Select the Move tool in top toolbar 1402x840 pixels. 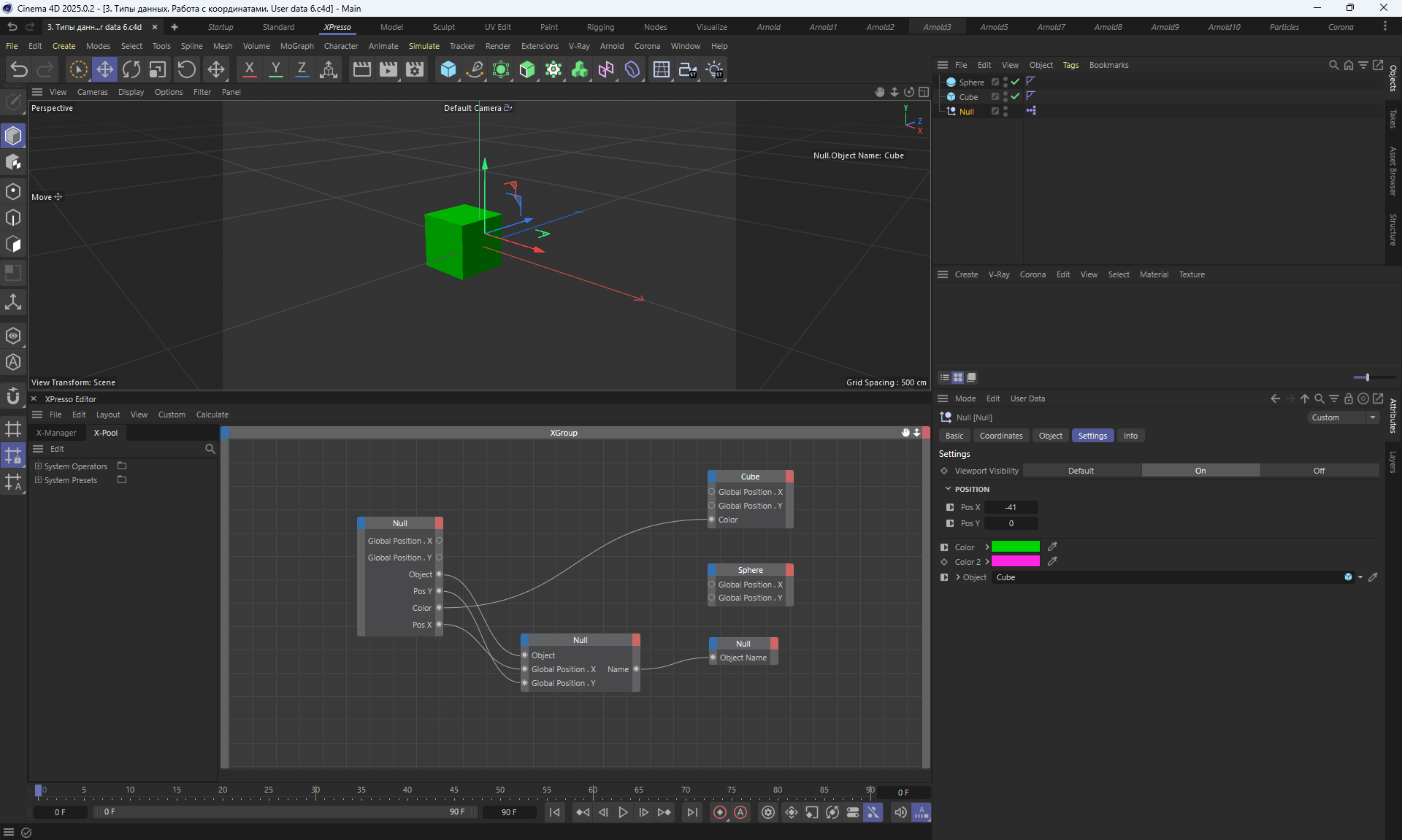[104, 69]
